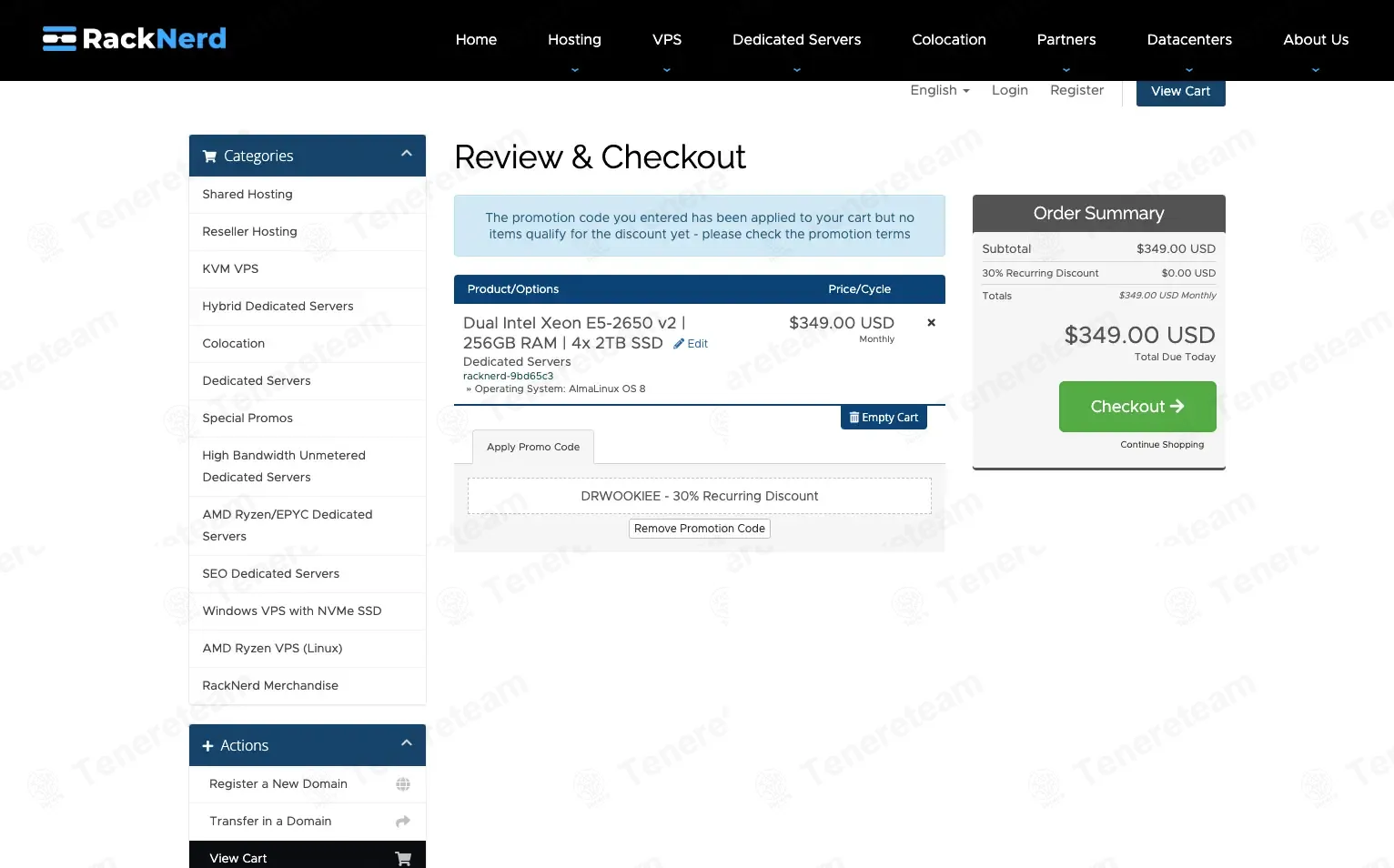The height and width of the screenshot is (868, 1394).
Task: Select the Apply Promo Code tab
Action: click(x=533, y=447)
